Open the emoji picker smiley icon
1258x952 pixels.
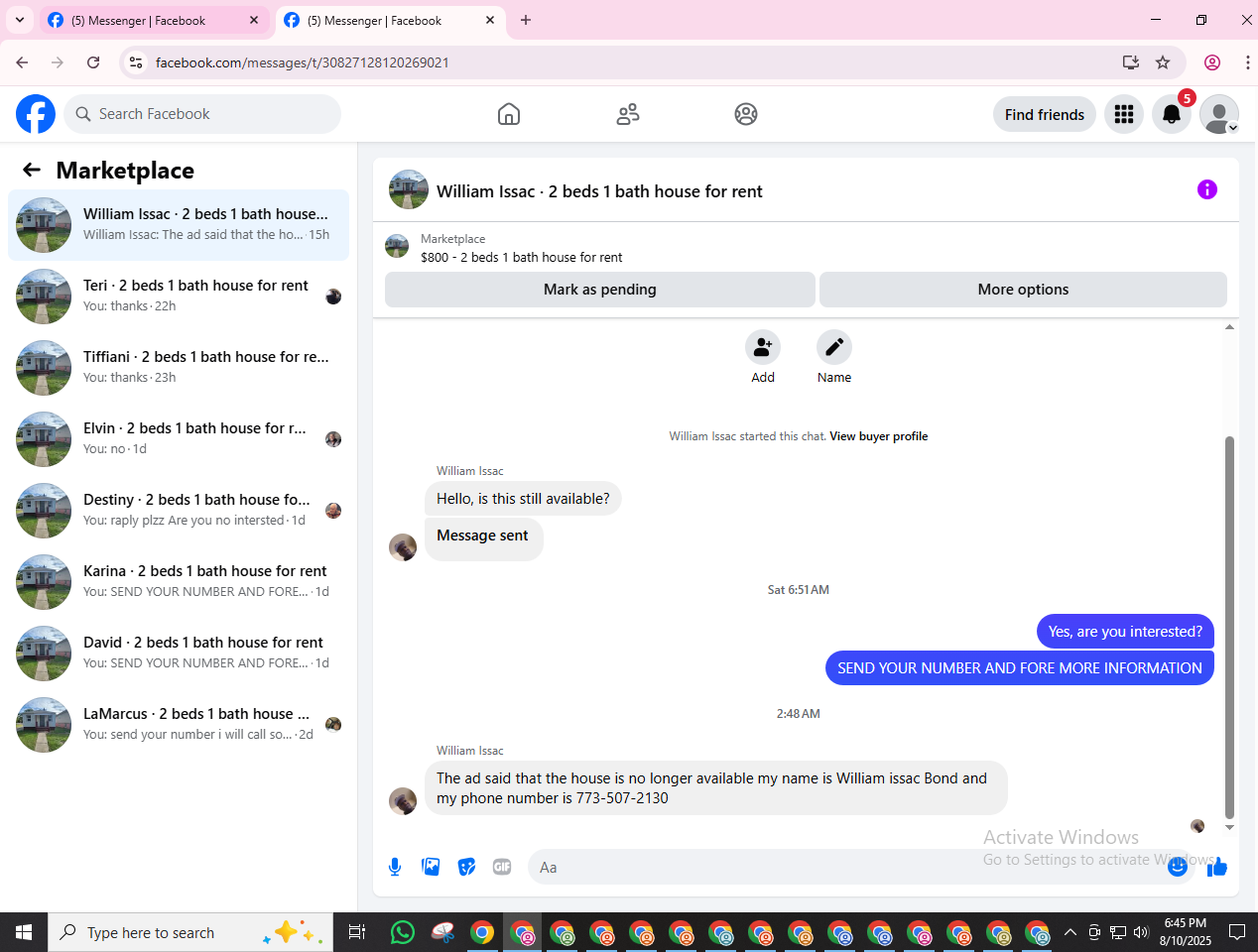tap(1178, 867)
